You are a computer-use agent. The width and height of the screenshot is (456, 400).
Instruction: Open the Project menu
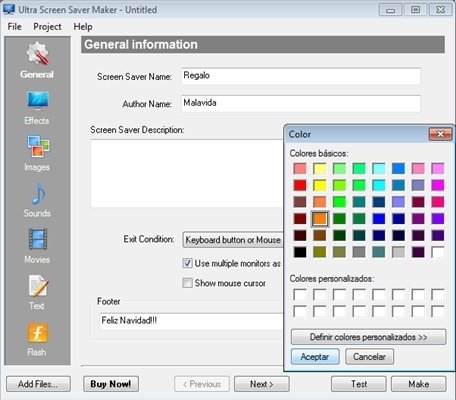coord(47,27)
